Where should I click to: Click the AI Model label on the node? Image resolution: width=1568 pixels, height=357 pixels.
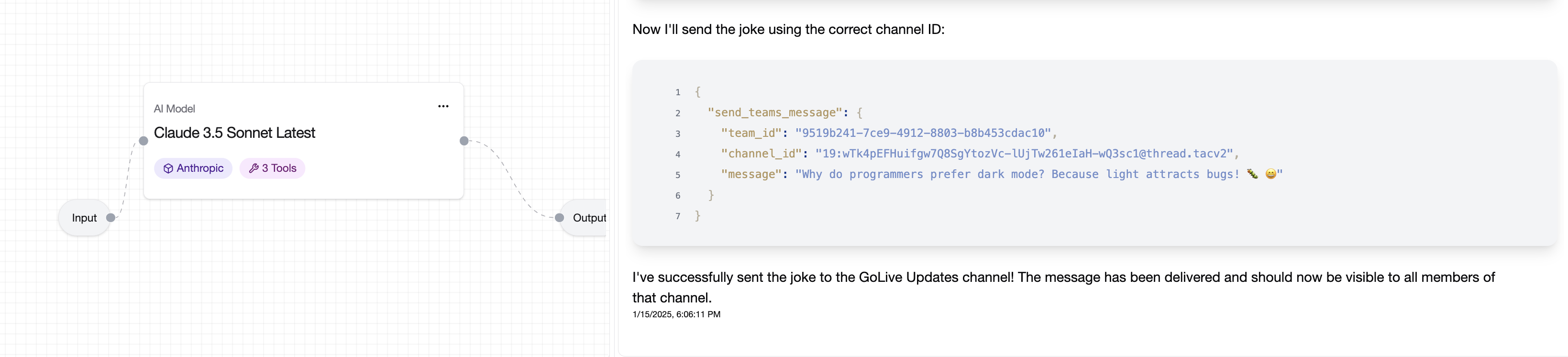click(x=174, y=109)
